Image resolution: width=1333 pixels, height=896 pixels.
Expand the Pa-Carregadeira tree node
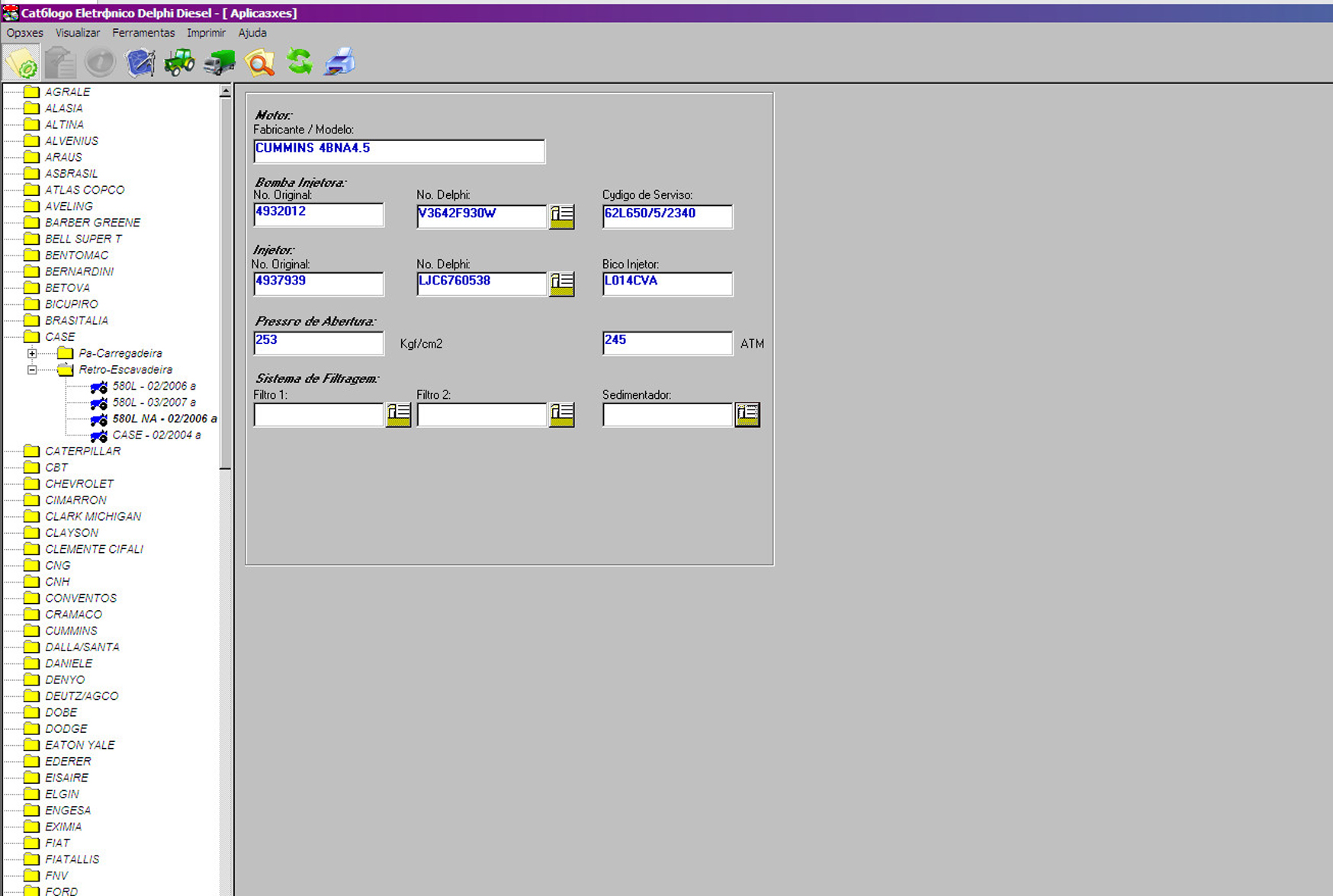[32, 353]
